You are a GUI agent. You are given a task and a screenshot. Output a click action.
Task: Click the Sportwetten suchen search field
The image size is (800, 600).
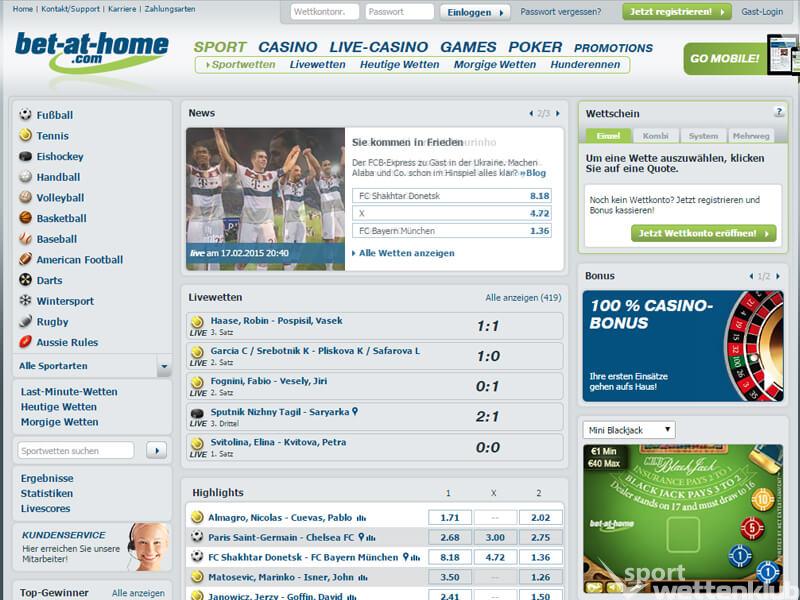(76, 451)
